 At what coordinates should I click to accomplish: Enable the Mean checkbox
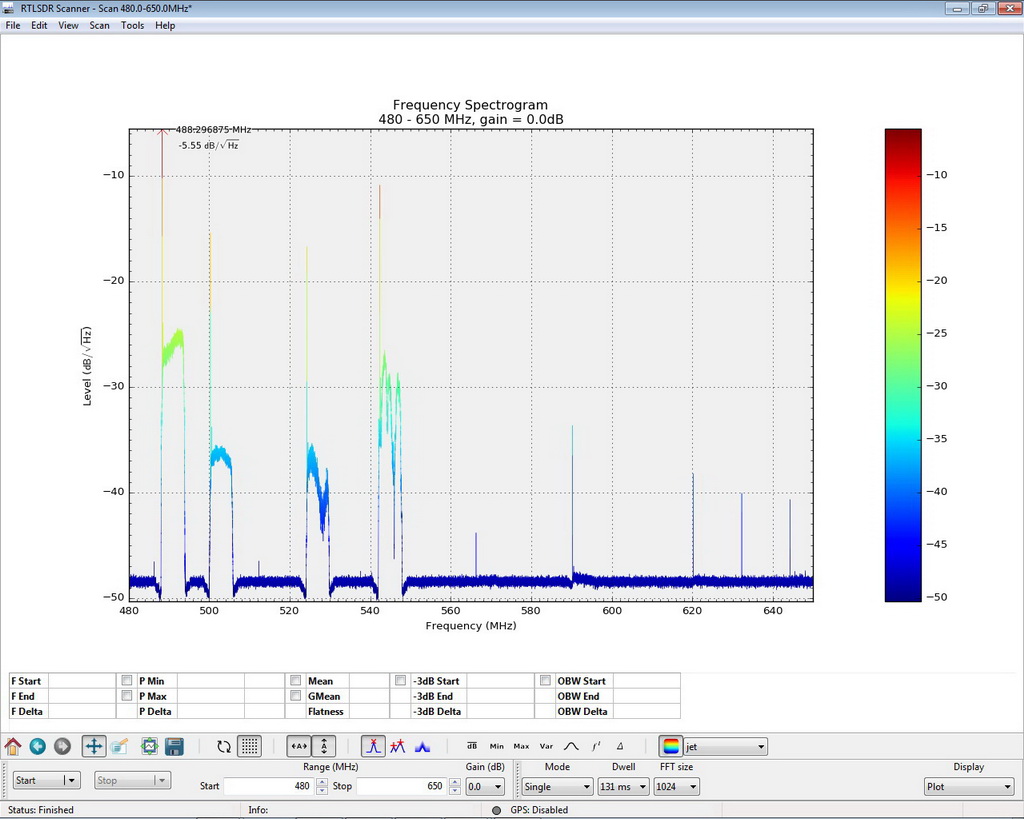click(296, 681)
